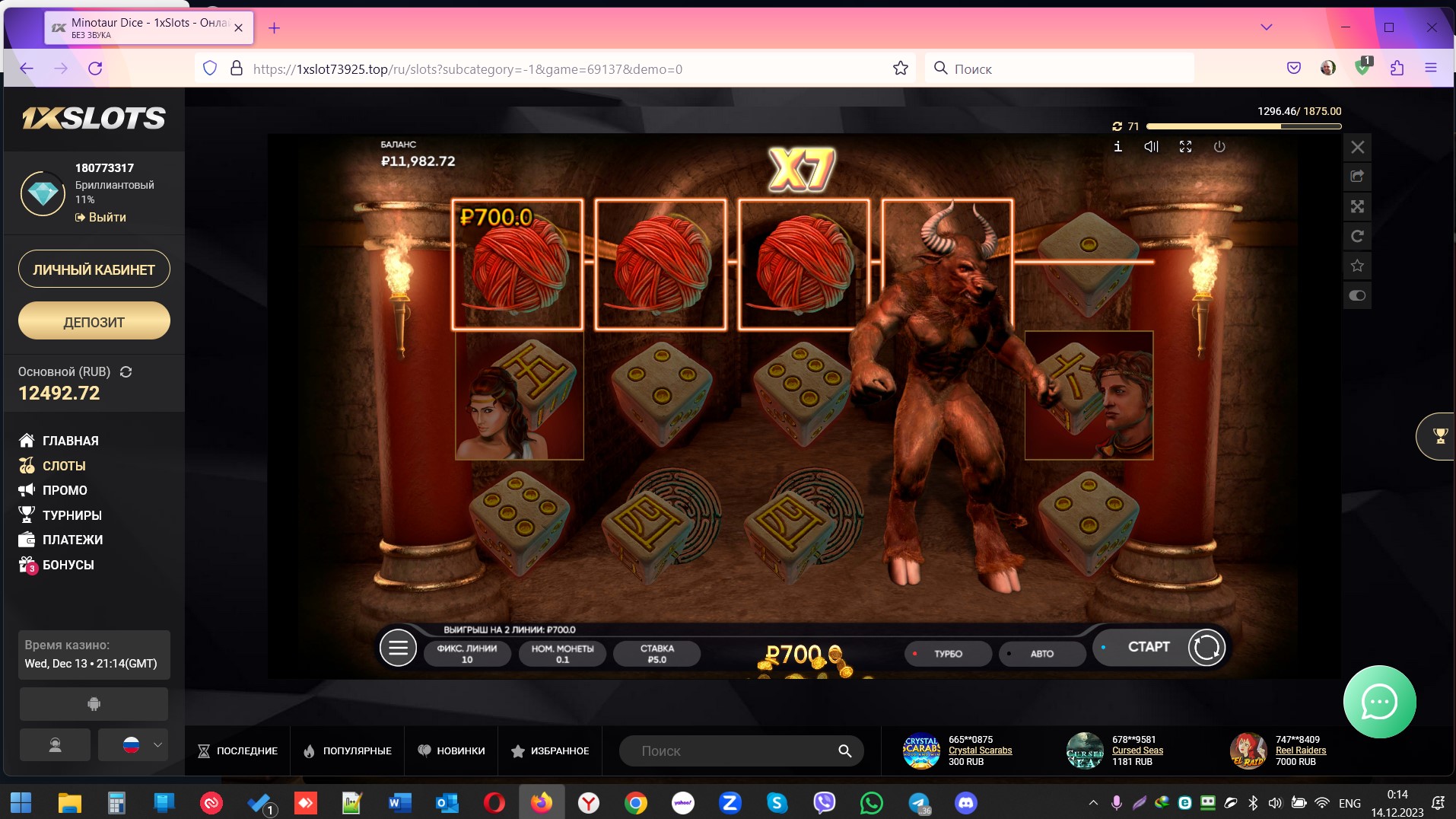Click the support agent icon button
The width and height of the screenshot is (1456, 819).
[x=55, y=745]
